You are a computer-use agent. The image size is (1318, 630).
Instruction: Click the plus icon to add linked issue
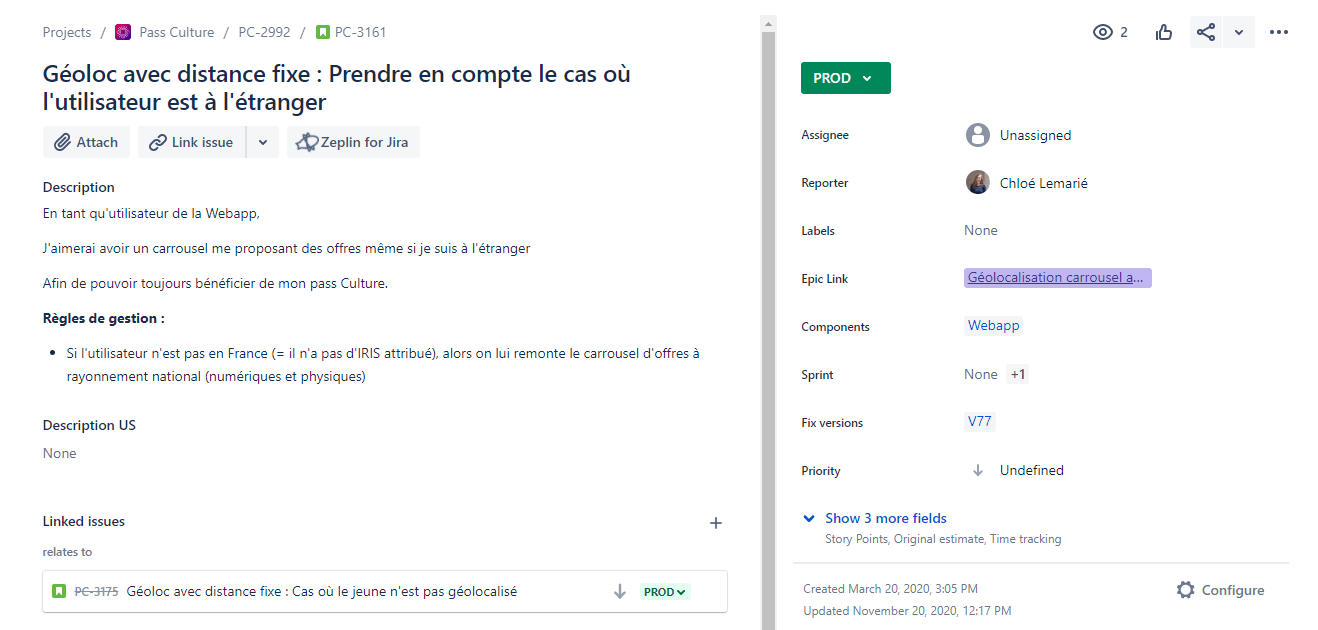click(715, 523)
